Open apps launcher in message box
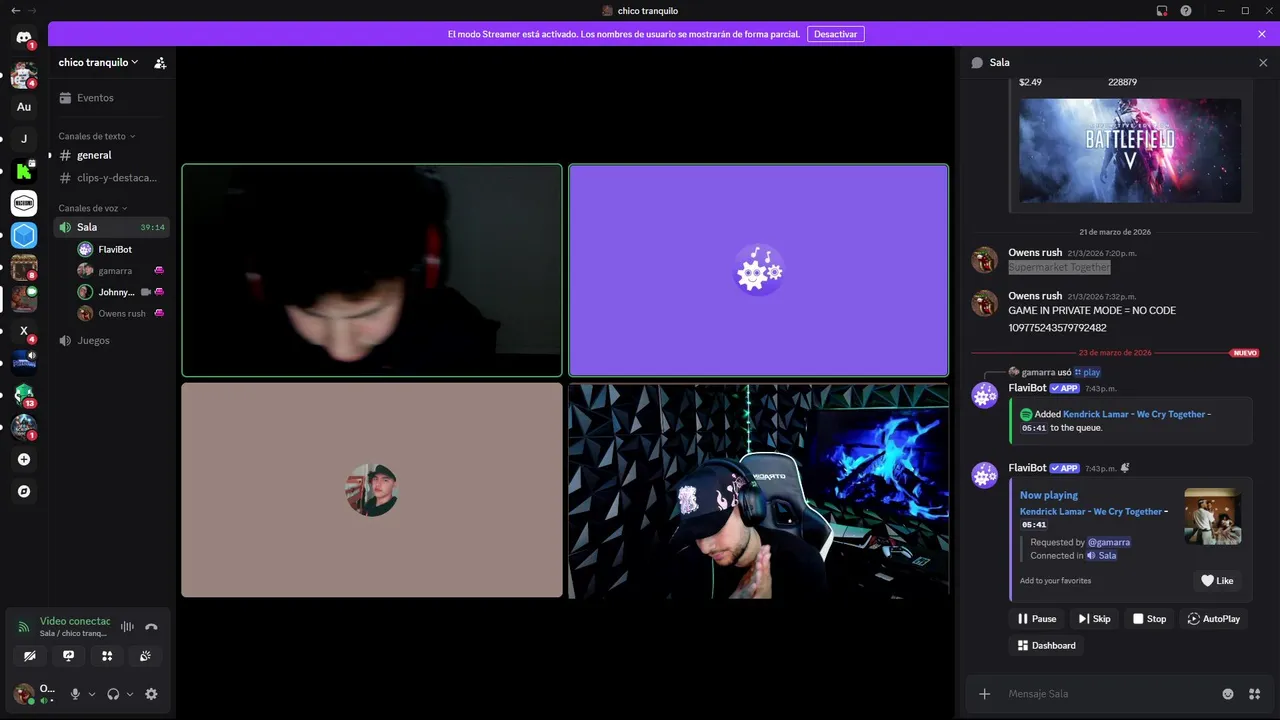The height and width of the screenshot is (720, 1280). pos(1255,694)
